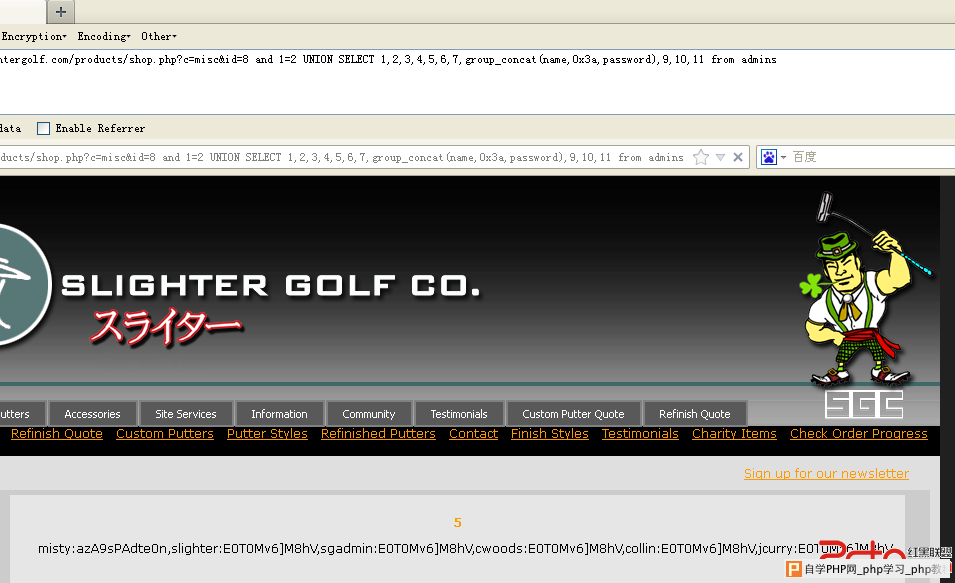Click the leprechaun golfer mascot image
Viewport: 955px width, 583px height.
coord(865,289)
